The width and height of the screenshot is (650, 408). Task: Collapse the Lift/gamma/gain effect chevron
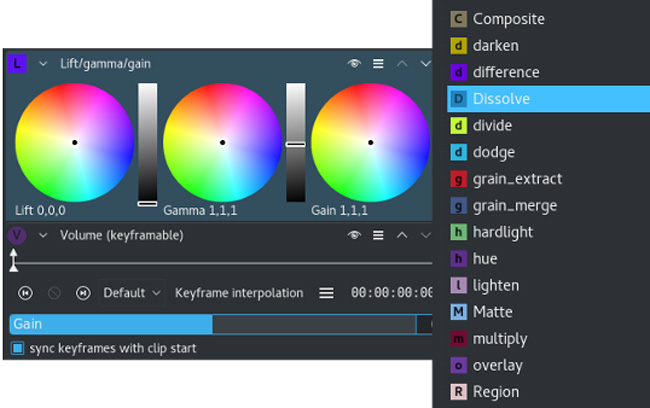(x=43, y=64)
